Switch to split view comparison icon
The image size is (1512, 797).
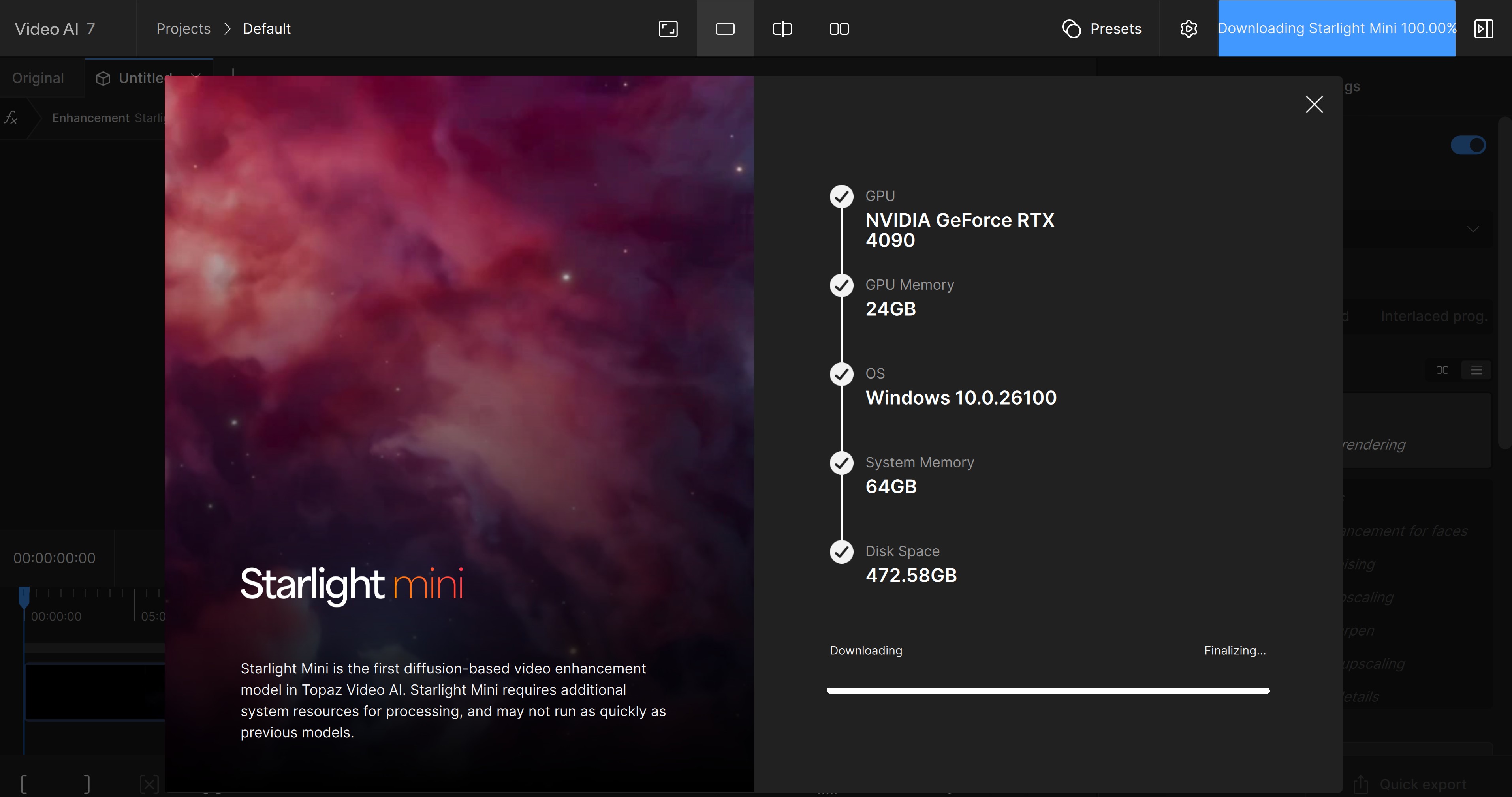782,29
